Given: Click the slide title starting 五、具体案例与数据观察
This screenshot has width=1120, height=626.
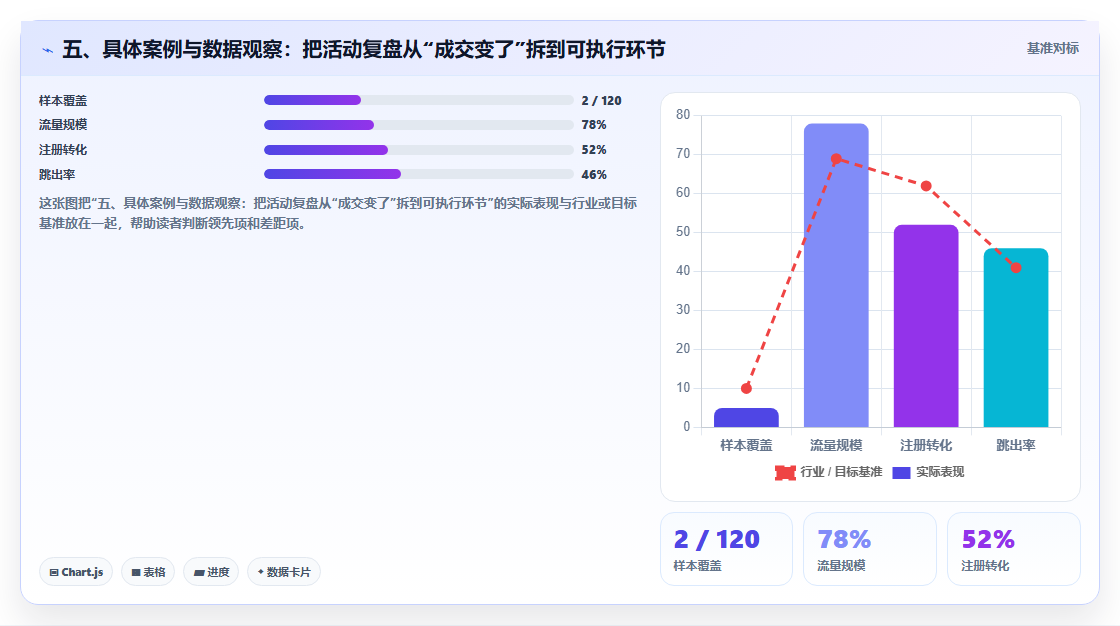Looking at the screenshot, I should [x=364, y=49].
